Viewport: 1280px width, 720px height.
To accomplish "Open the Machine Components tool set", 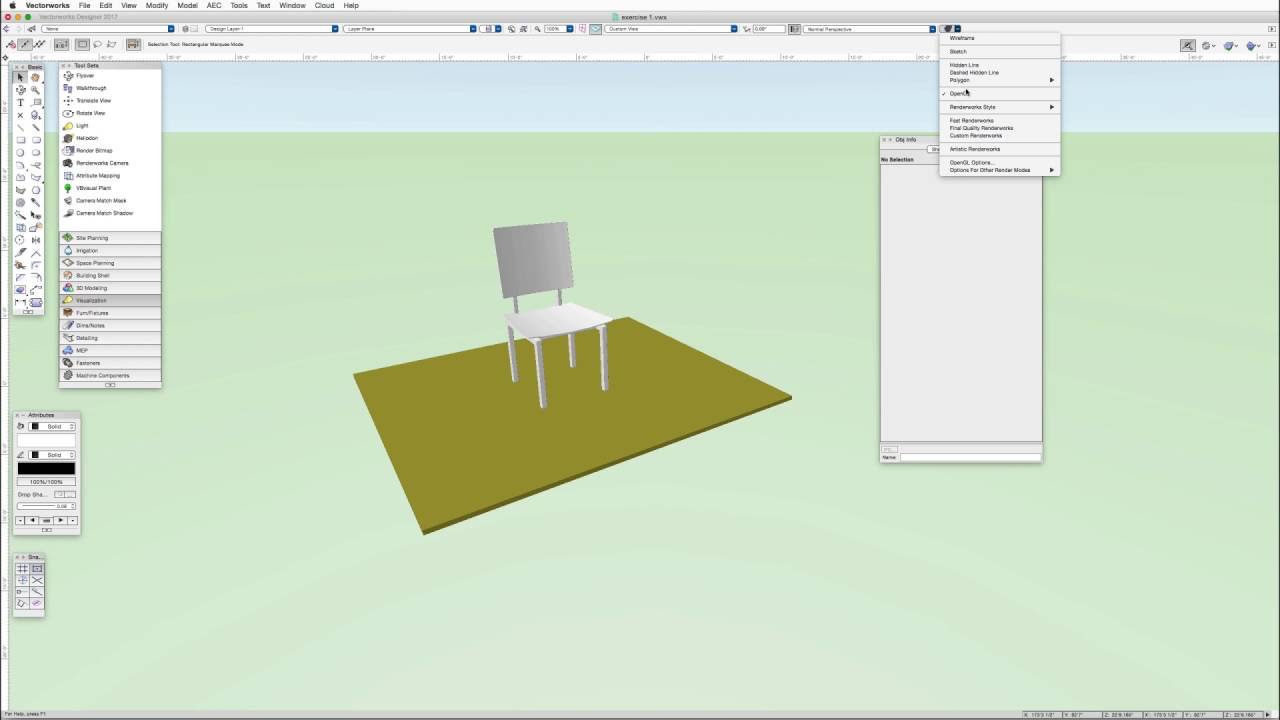I will [x=110, y=375].
